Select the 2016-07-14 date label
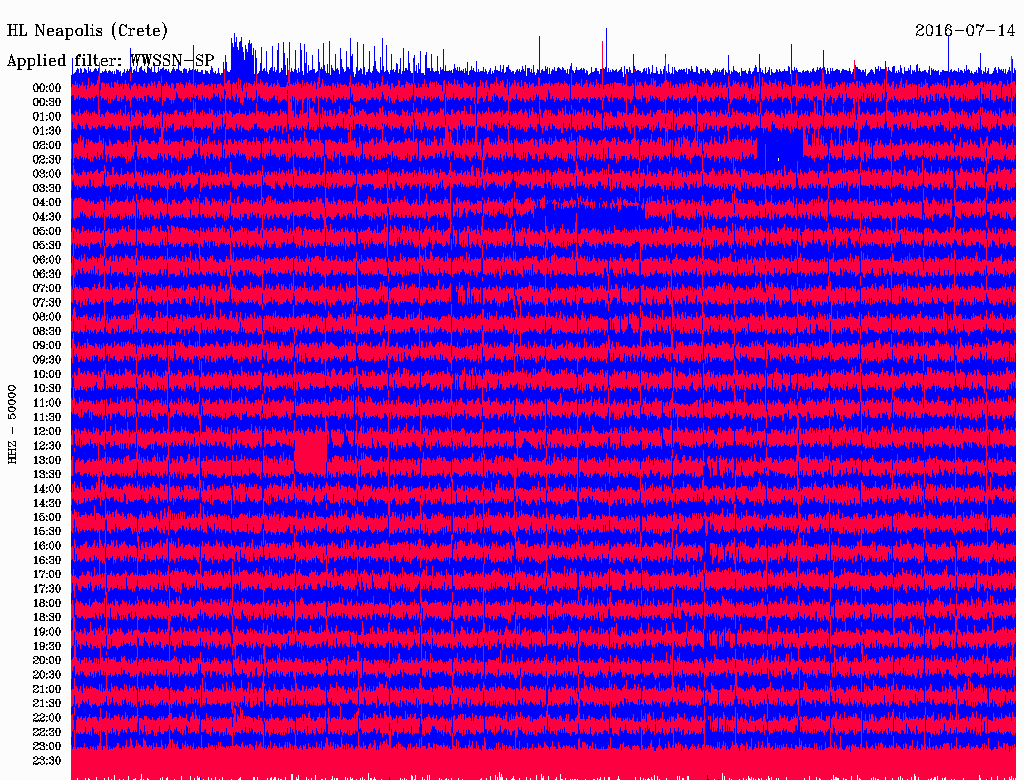1024x780 pixels. pos(965,30)
